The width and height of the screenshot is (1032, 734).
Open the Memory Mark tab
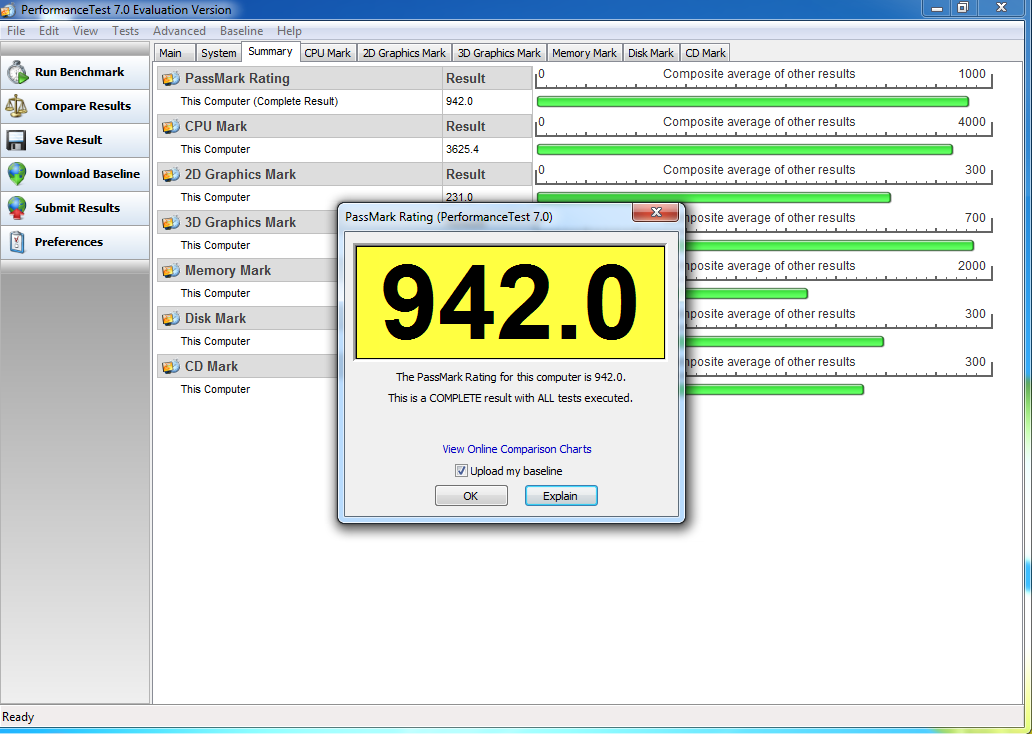point(584,53)
